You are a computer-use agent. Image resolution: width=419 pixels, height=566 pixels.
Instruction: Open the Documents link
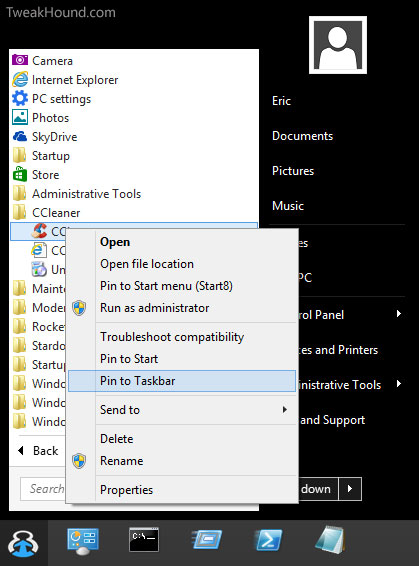click(x=302, y=136)
